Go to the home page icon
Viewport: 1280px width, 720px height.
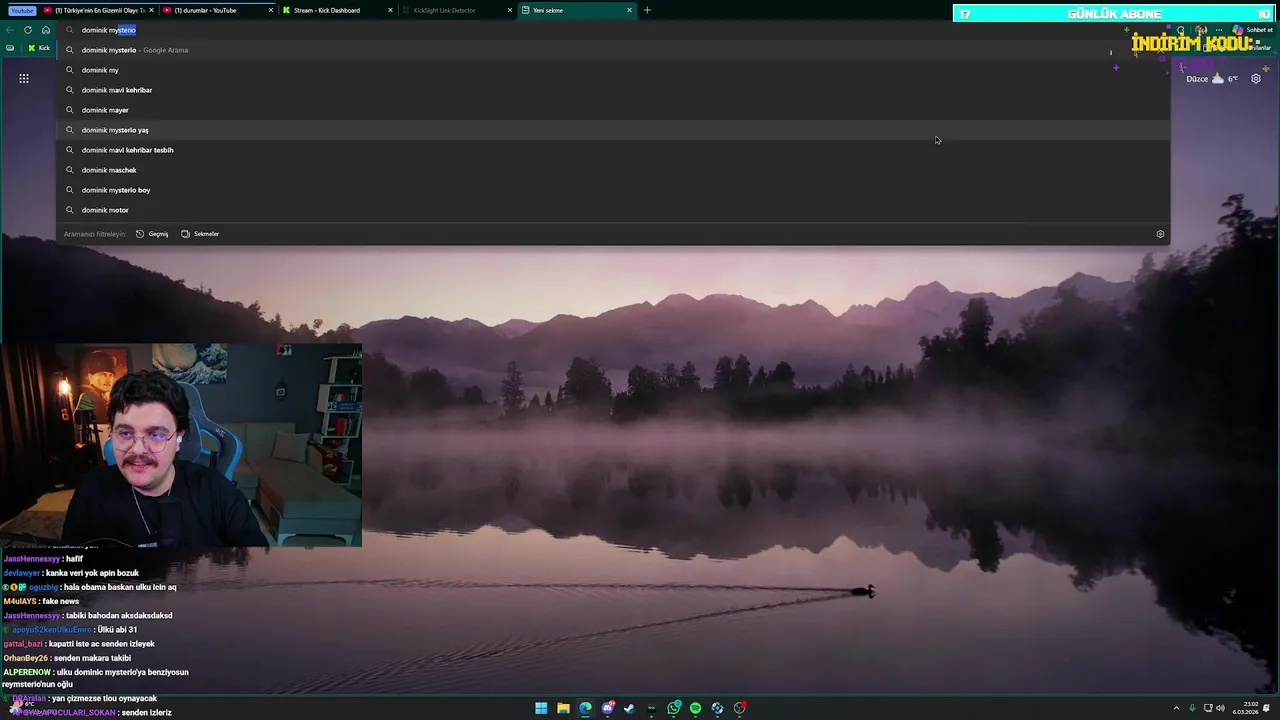tap(46, 30)
